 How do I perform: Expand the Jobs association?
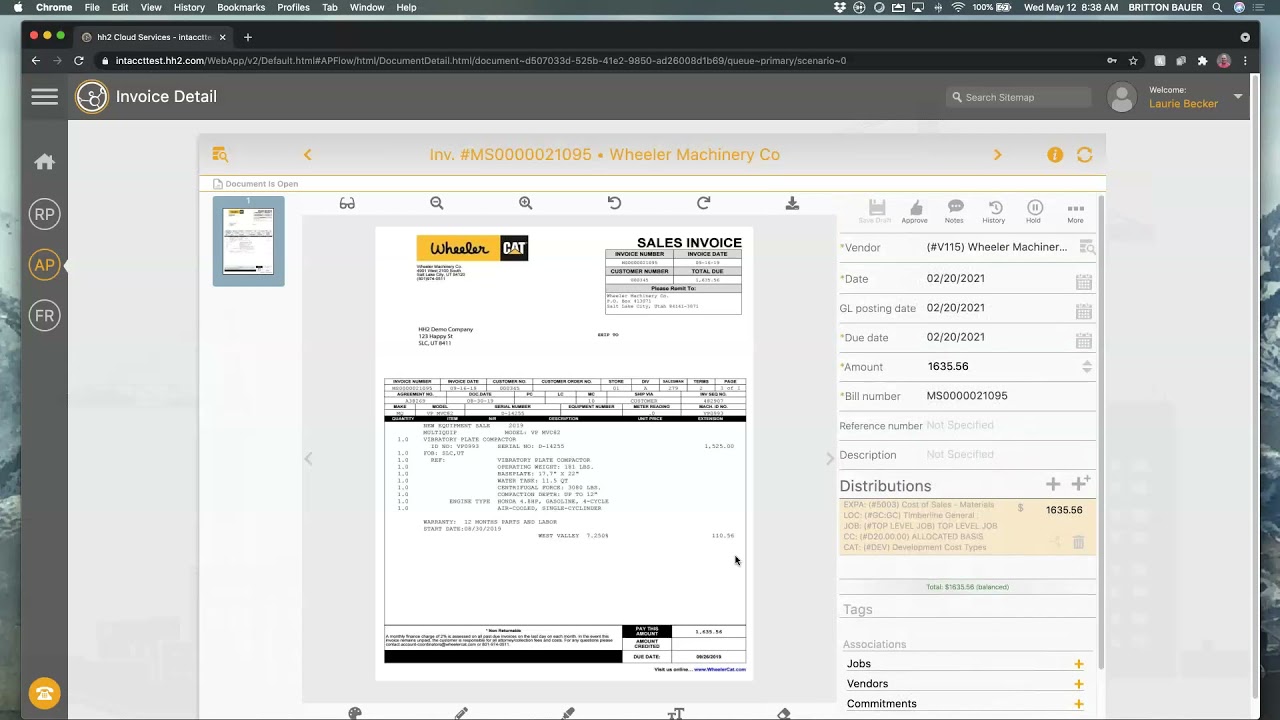tap(1079, 664)
